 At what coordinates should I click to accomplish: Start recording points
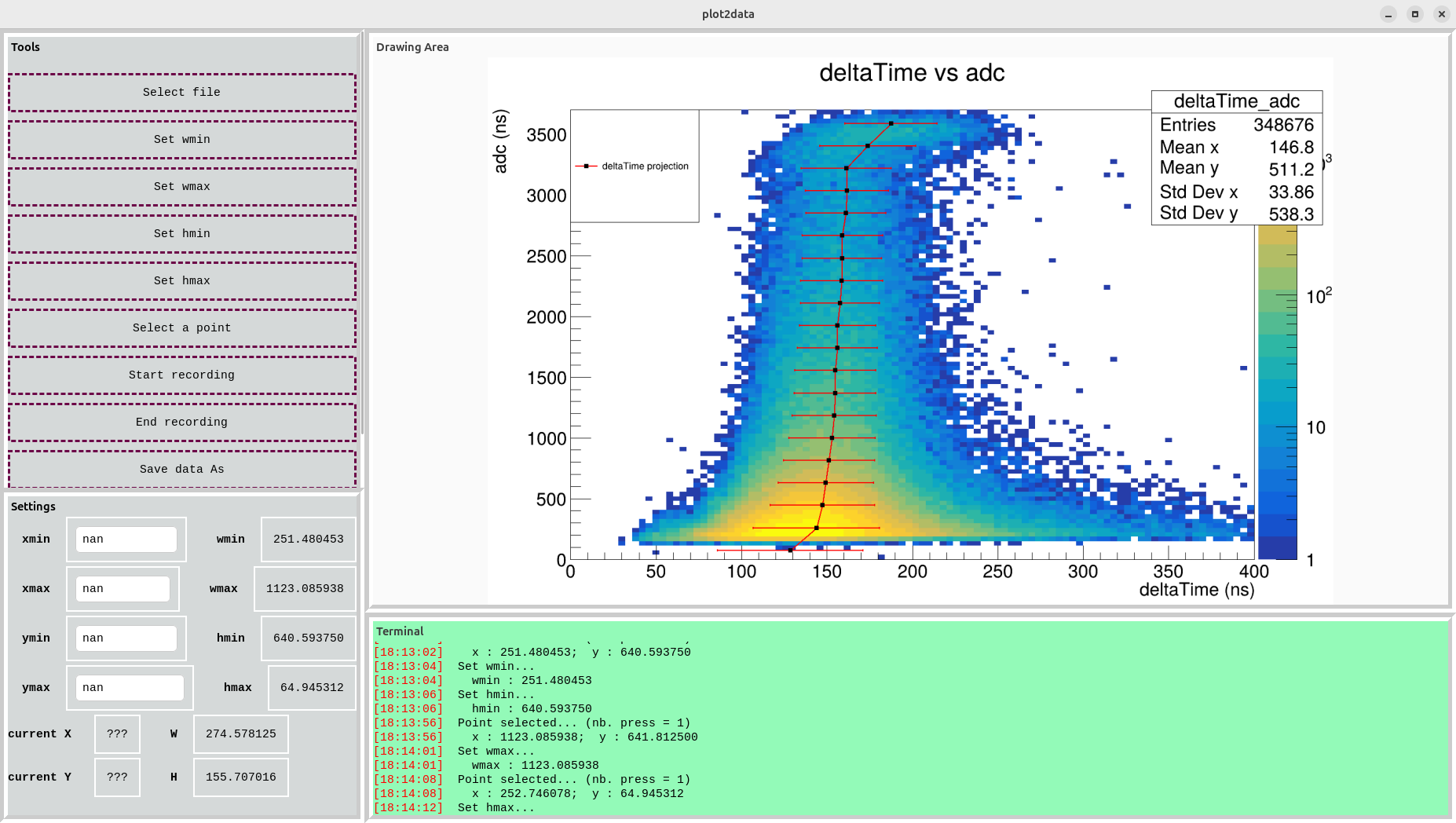(182, 375)
